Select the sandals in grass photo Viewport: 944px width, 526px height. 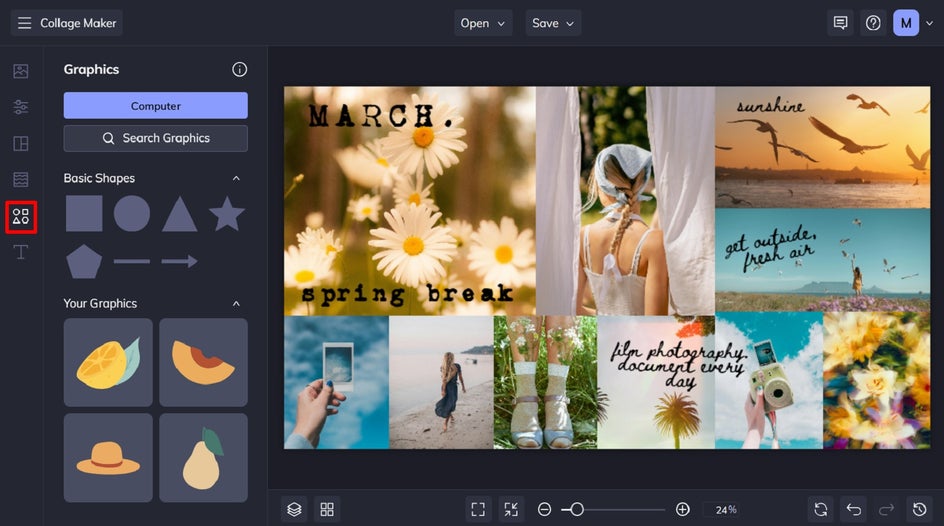click(x=545, y=382)
